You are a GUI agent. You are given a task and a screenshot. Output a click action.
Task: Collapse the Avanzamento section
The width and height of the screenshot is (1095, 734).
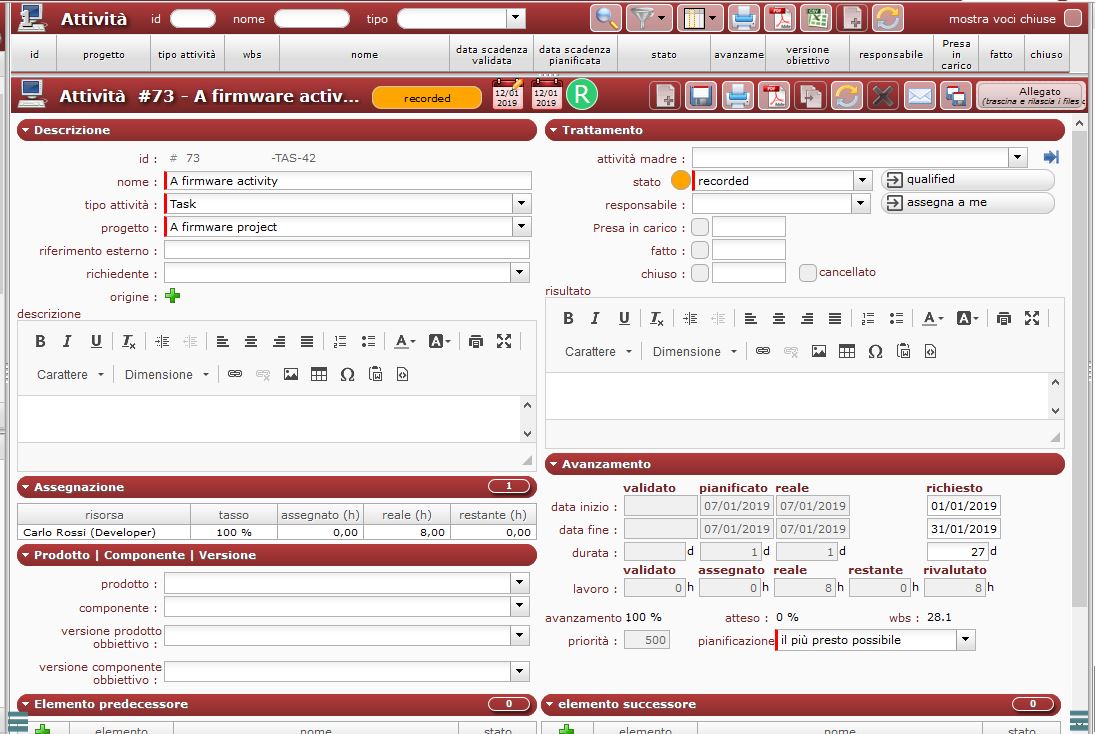click(553, 464)
